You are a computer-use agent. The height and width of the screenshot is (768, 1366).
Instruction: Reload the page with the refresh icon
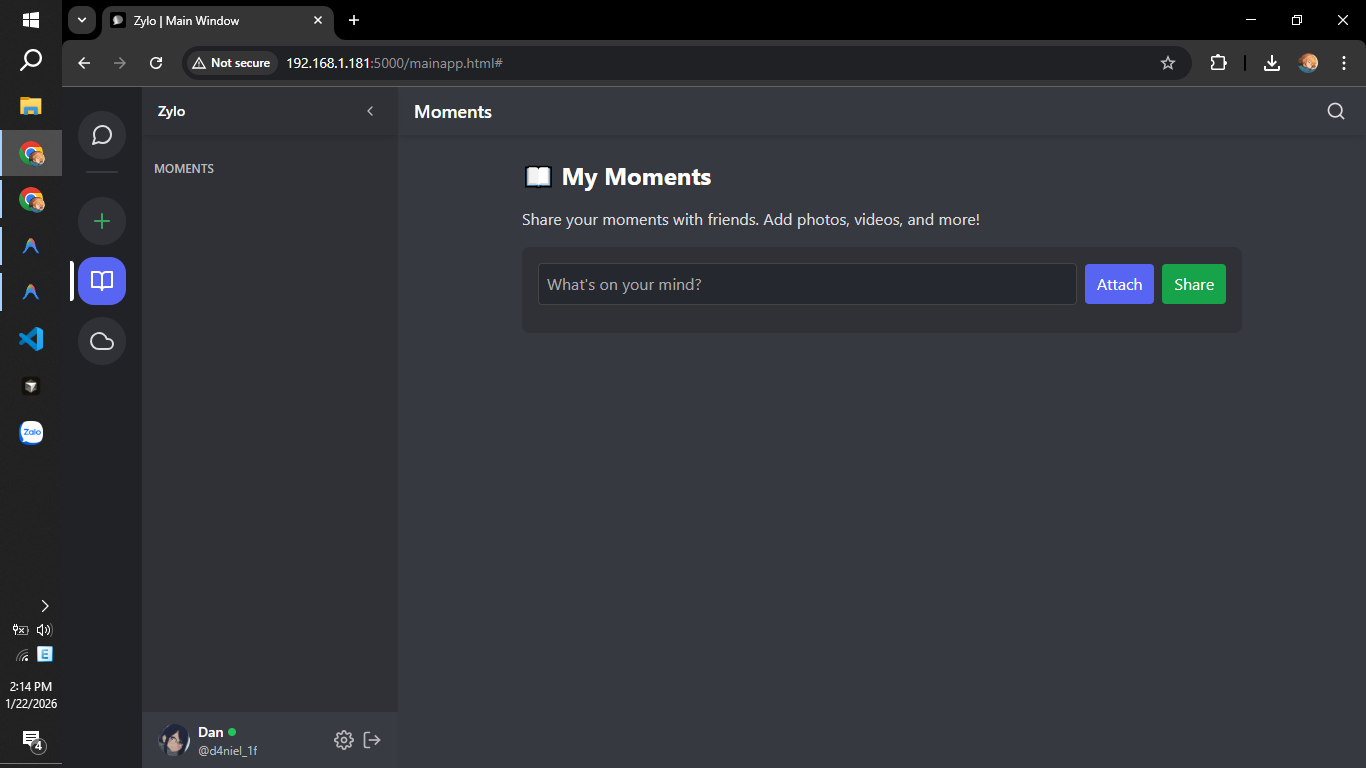[x=156, y=62]
